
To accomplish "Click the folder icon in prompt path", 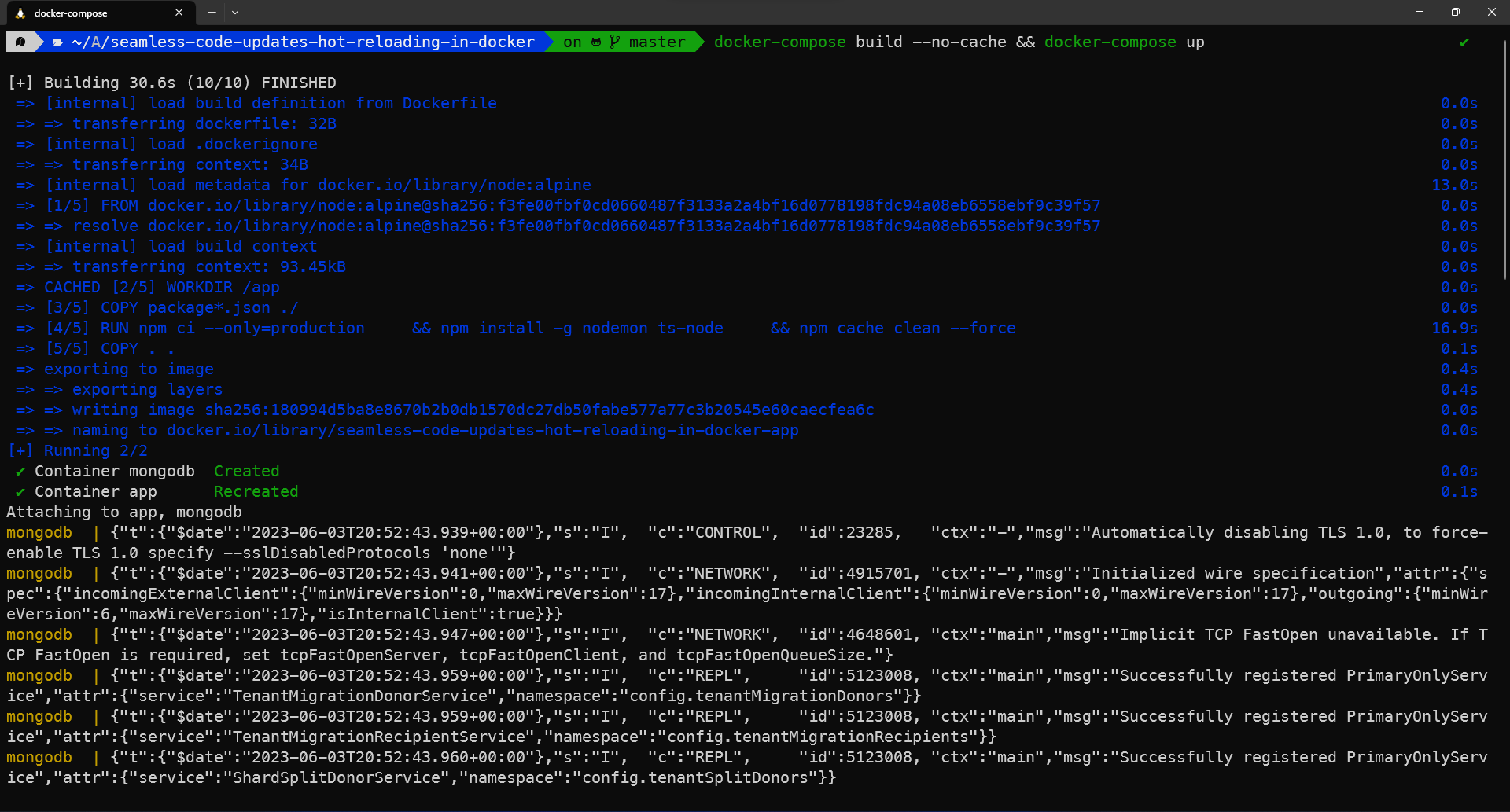I will pyautogui.click(x=58, y=42).
